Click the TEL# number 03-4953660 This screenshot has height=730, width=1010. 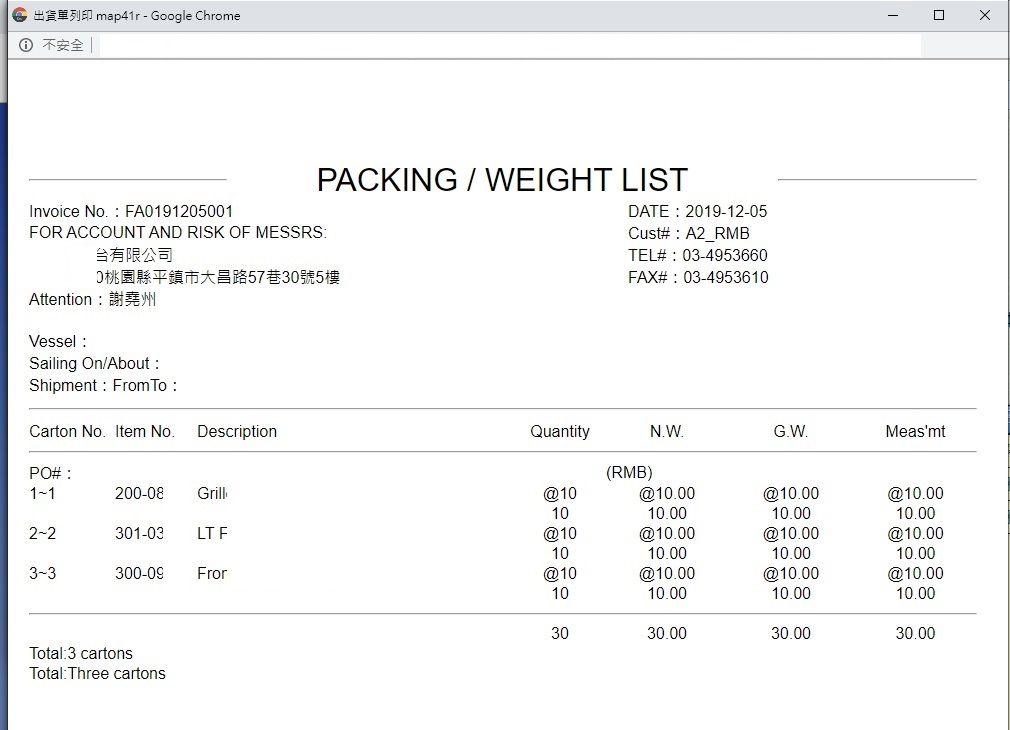tap(725, 255)
